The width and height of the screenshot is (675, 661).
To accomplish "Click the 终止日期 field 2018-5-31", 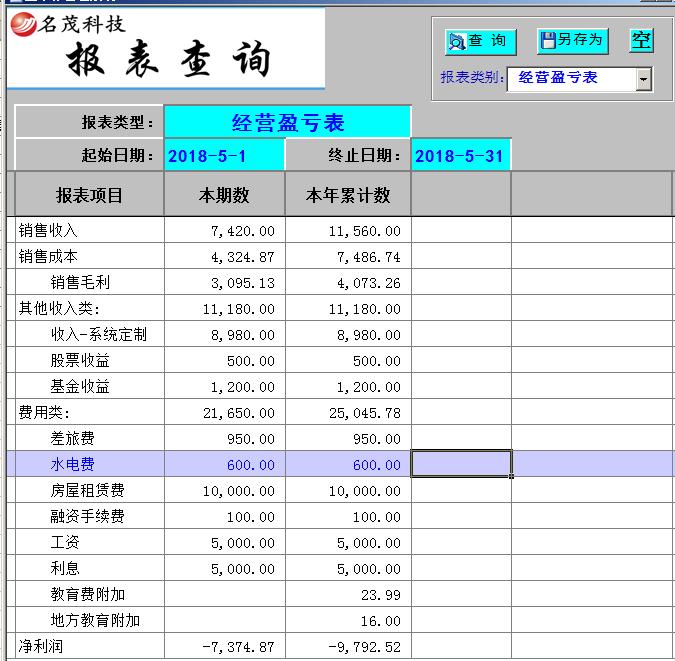I will [x=461, y=155].
